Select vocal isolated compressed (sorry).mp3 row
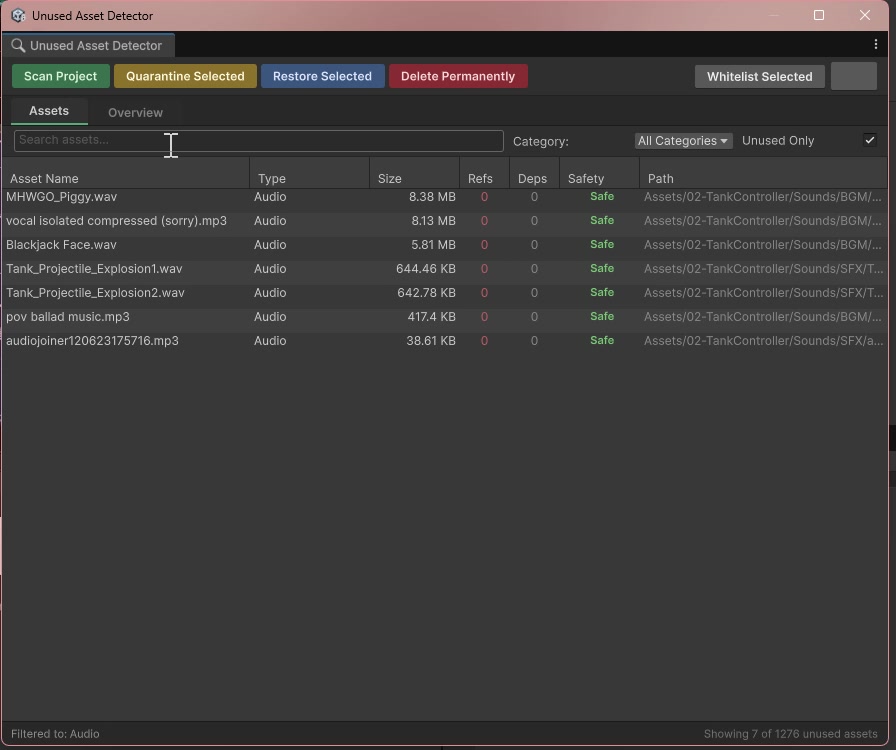This screenshot has width=896, height=750. (445, 221)
